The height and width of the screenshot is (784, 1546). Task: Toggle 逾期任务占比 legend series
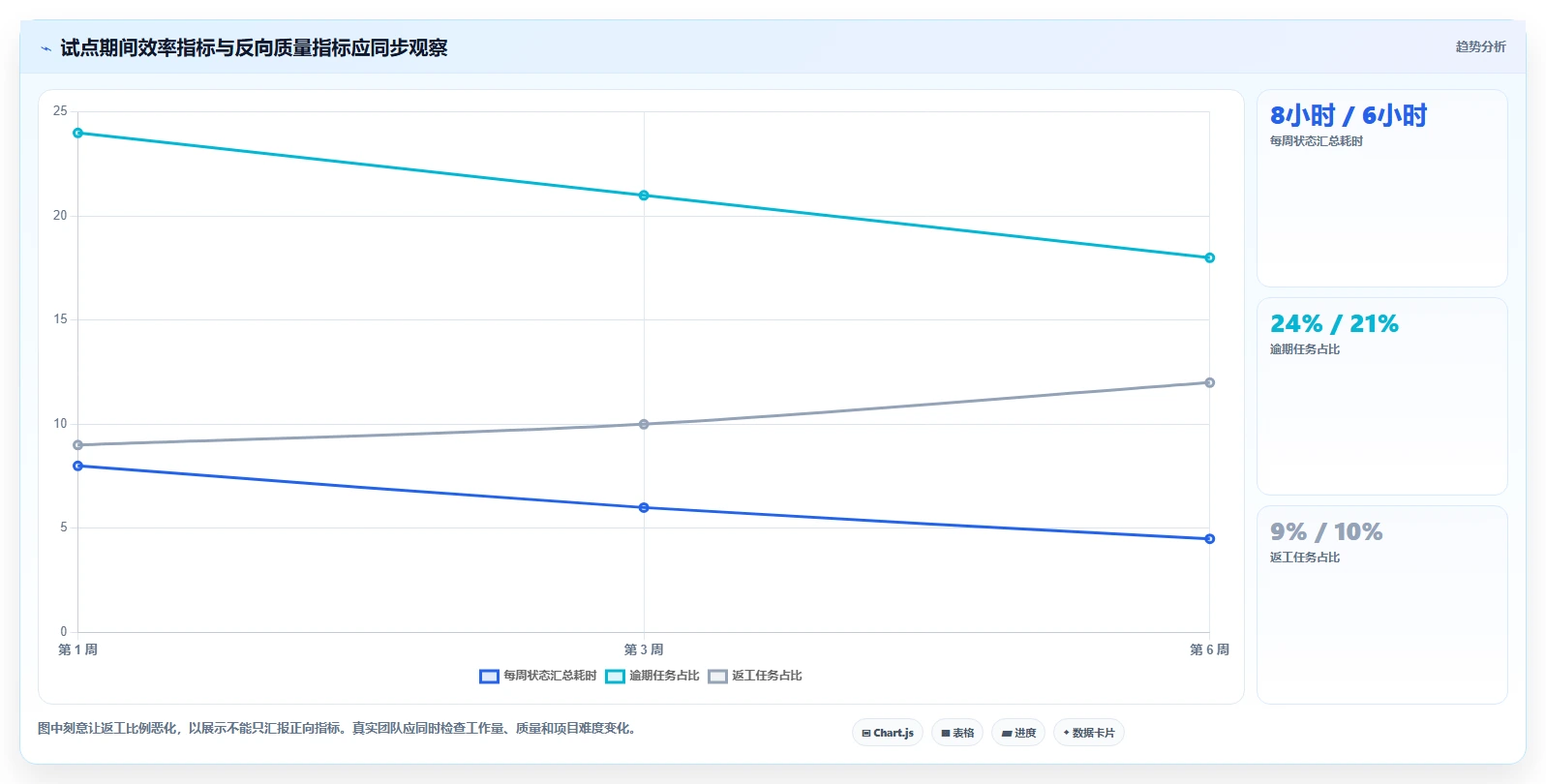652,676
